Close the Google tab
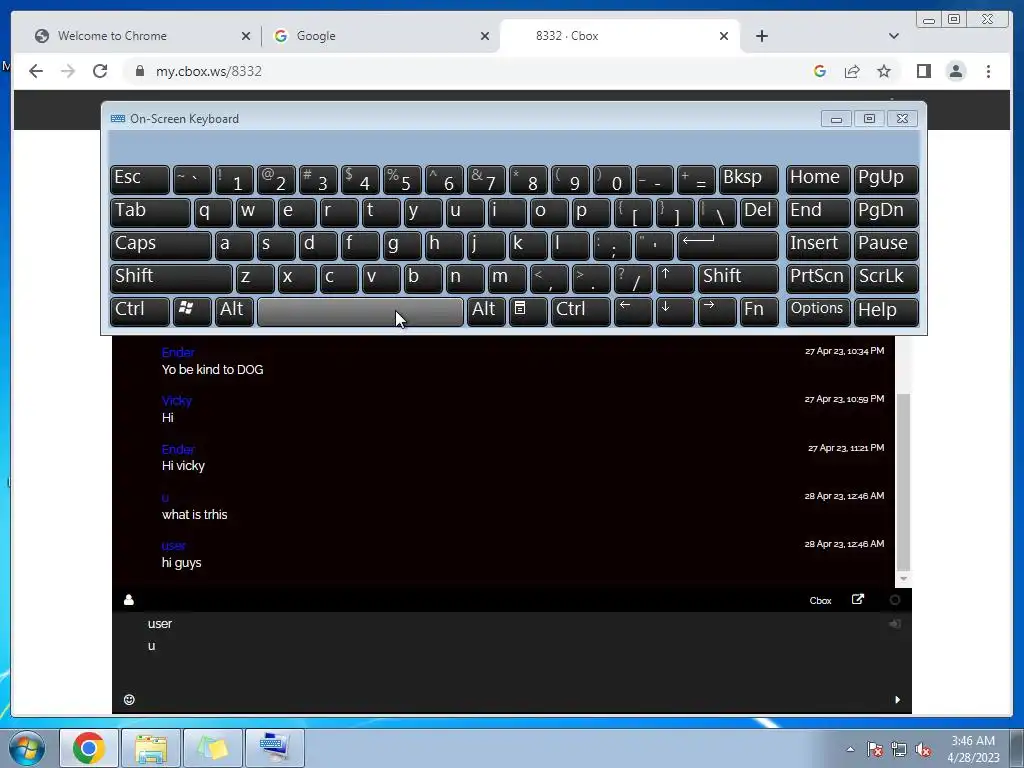The width and height of the screenshot is (1024, 768). point(485,36)
